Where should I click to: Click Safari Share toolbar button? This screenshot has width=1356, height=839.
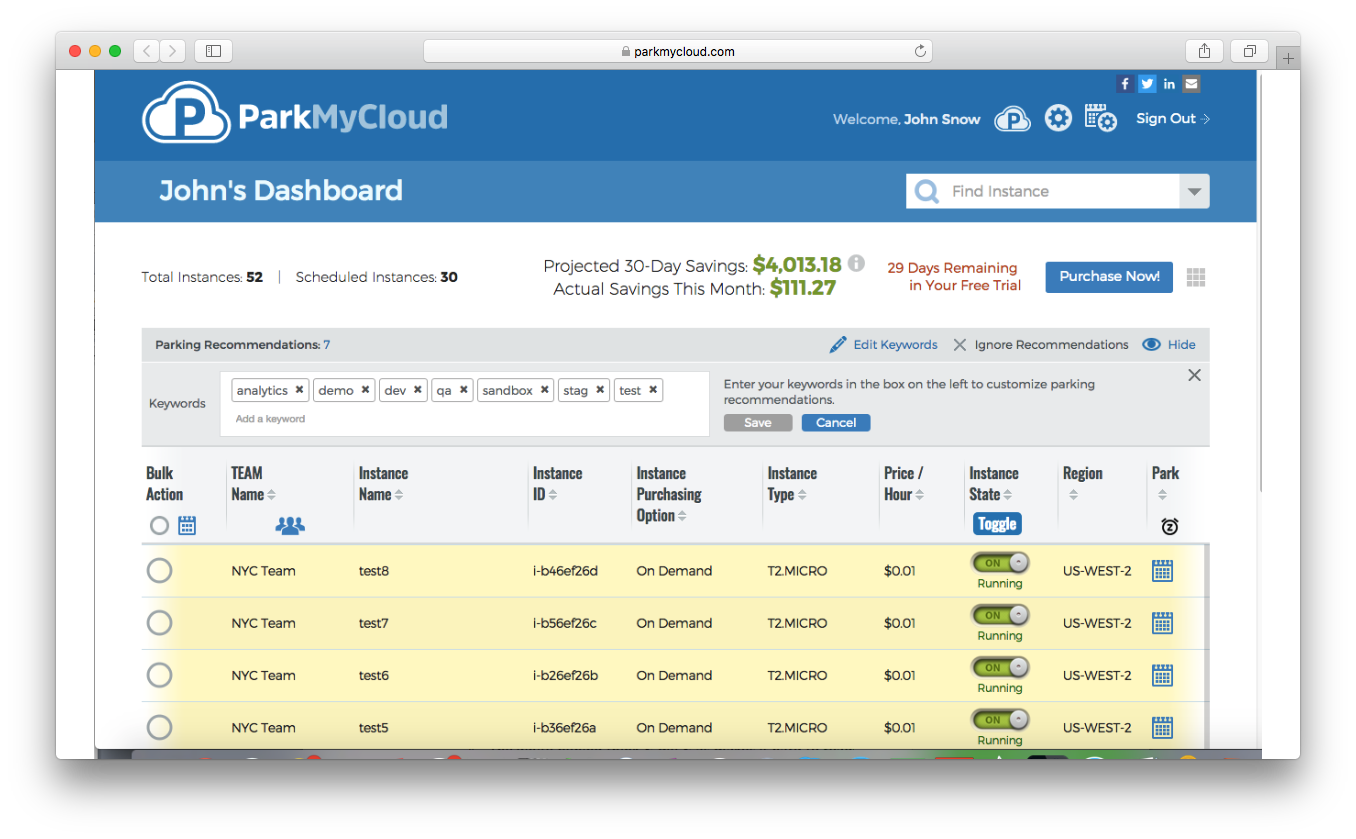point(1204,51)
